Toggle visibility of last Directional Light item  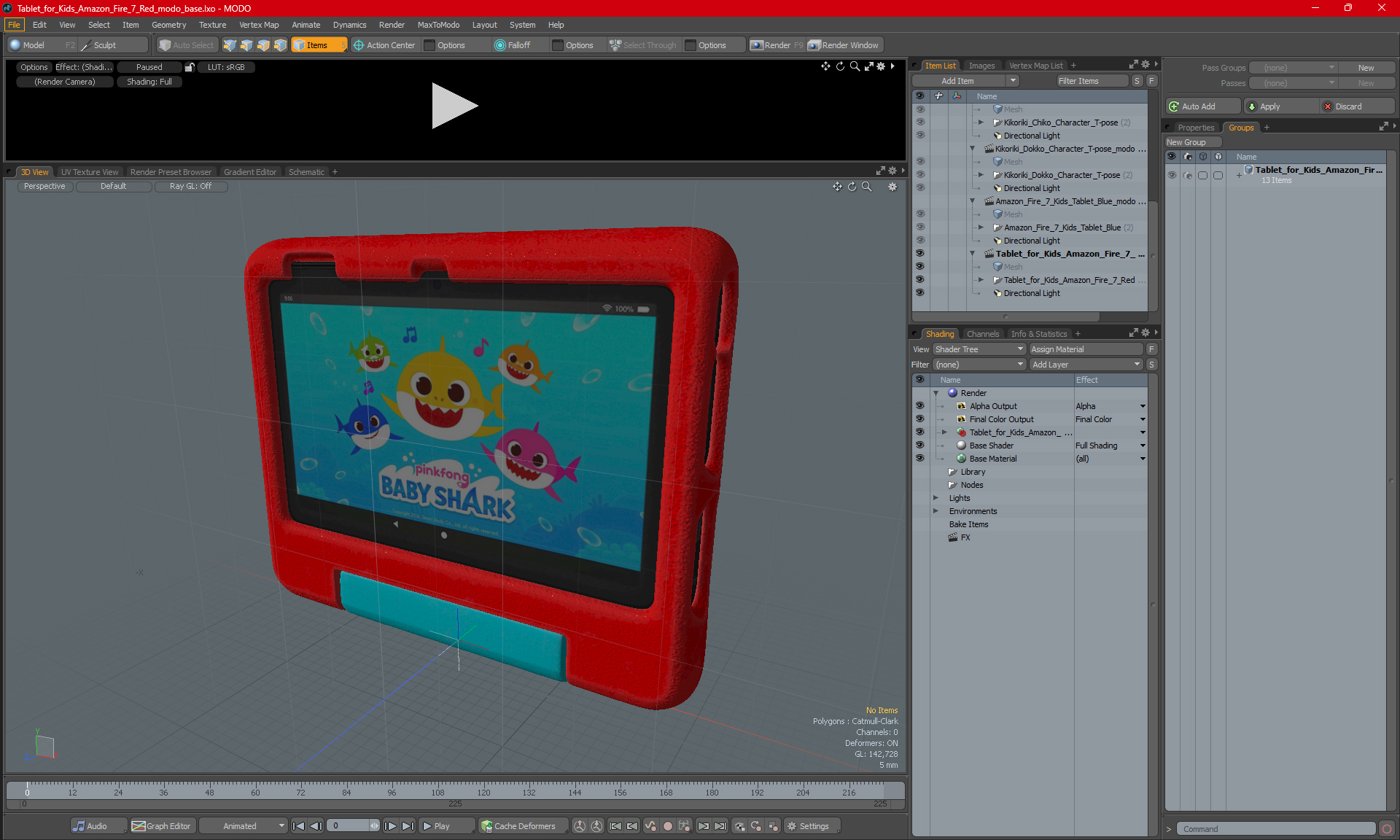[920, 292]
